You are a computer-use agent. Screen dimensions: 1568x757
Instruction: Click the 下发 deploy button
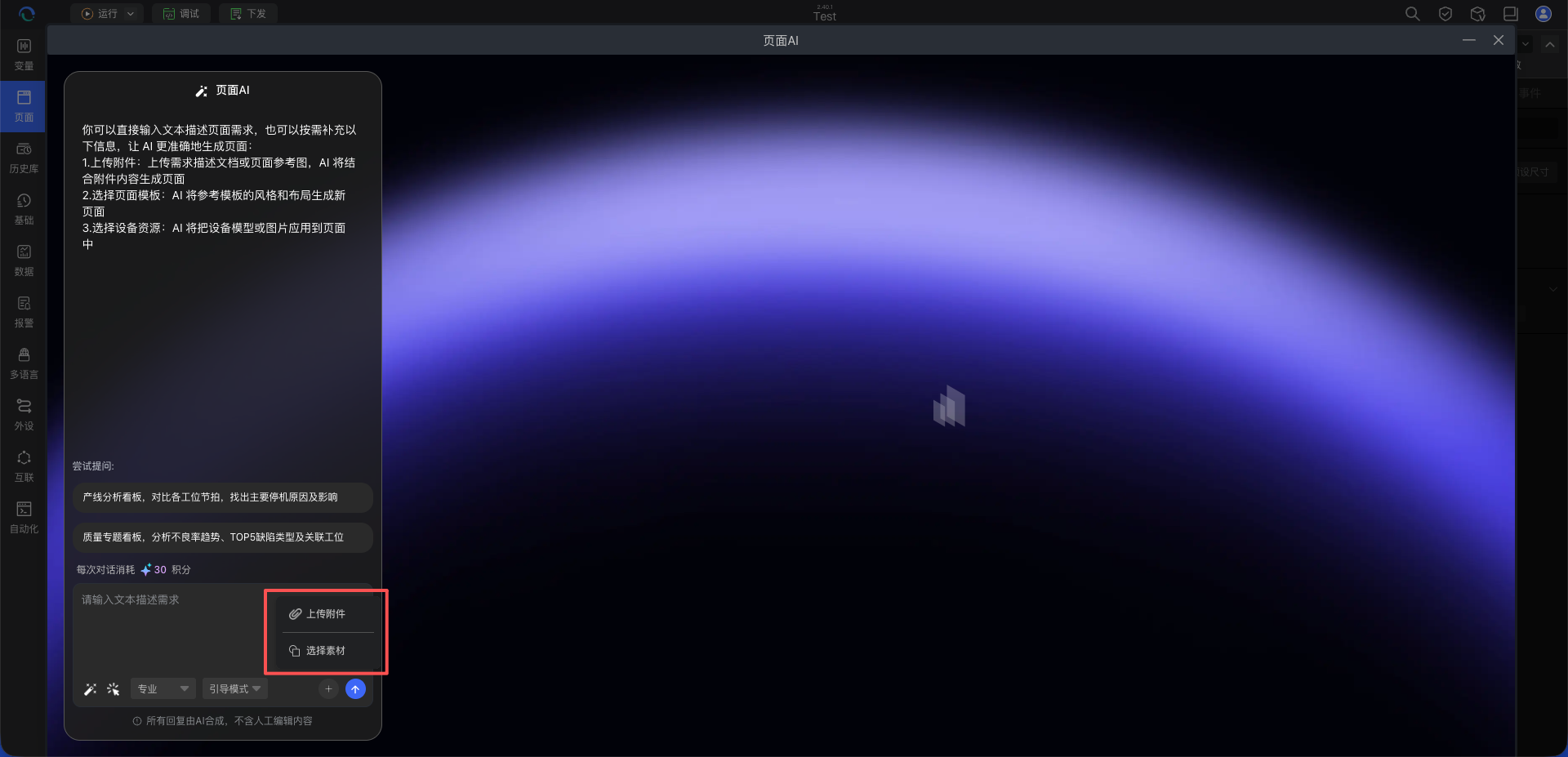(248, 14)
